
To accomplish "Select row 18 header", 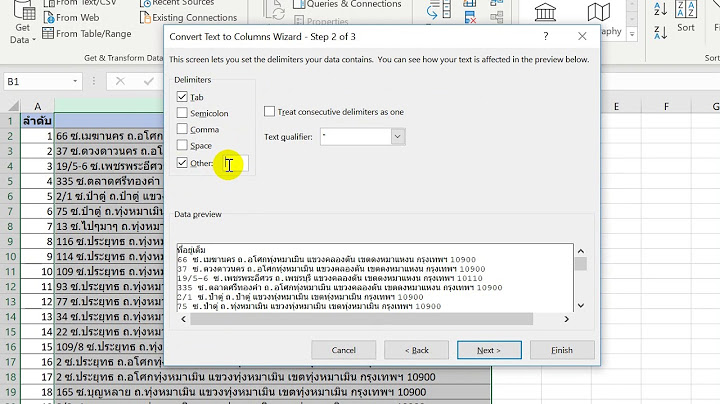I will click(10, 377).
